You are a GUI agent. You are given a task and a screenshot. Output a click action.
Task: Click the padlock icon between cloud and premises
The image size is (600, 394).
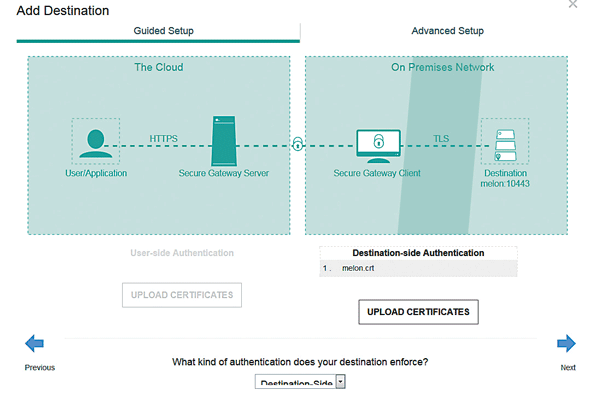coord(298,144)
